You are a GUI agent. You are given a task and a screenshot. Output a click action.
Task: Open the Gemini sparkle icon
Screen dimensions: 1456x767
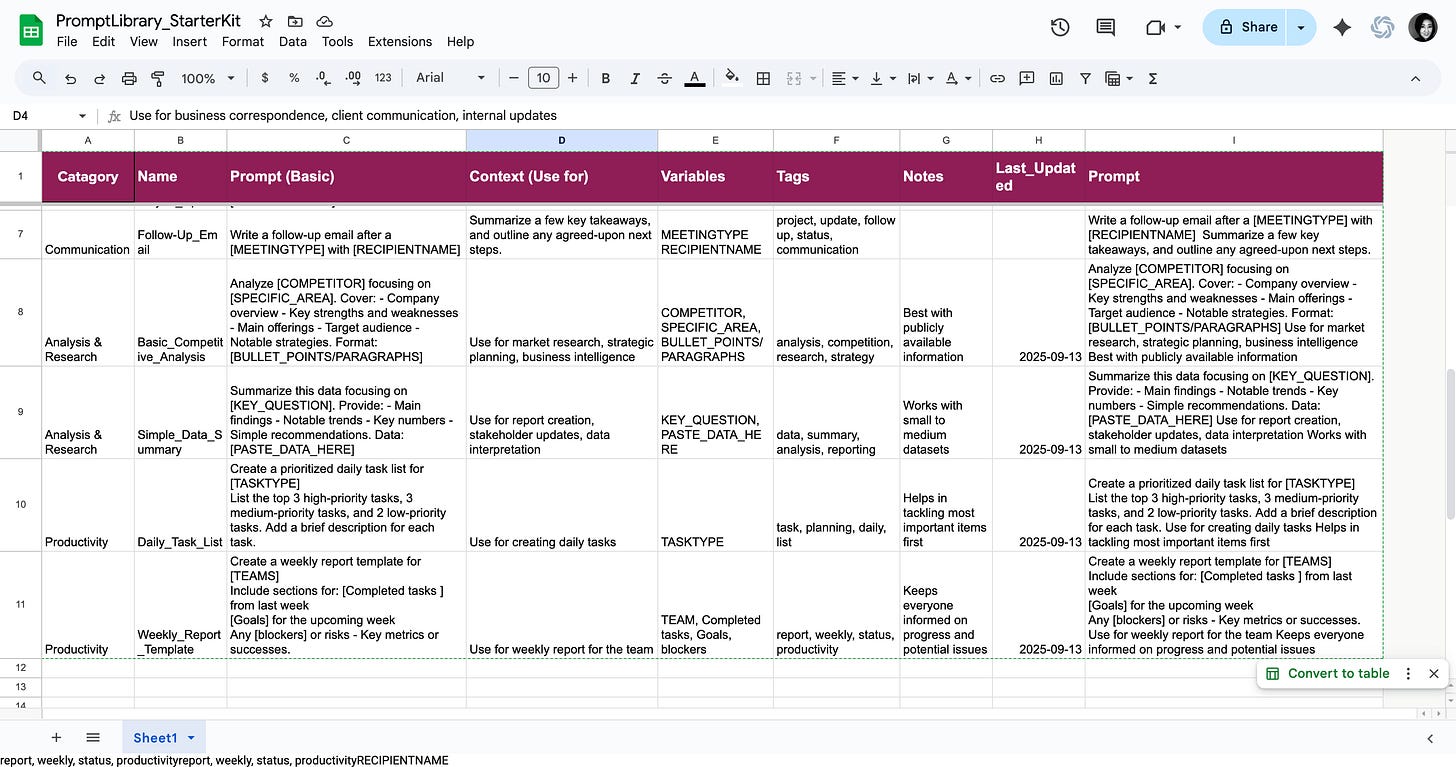pyautogui.click(x=1342, y=27)
